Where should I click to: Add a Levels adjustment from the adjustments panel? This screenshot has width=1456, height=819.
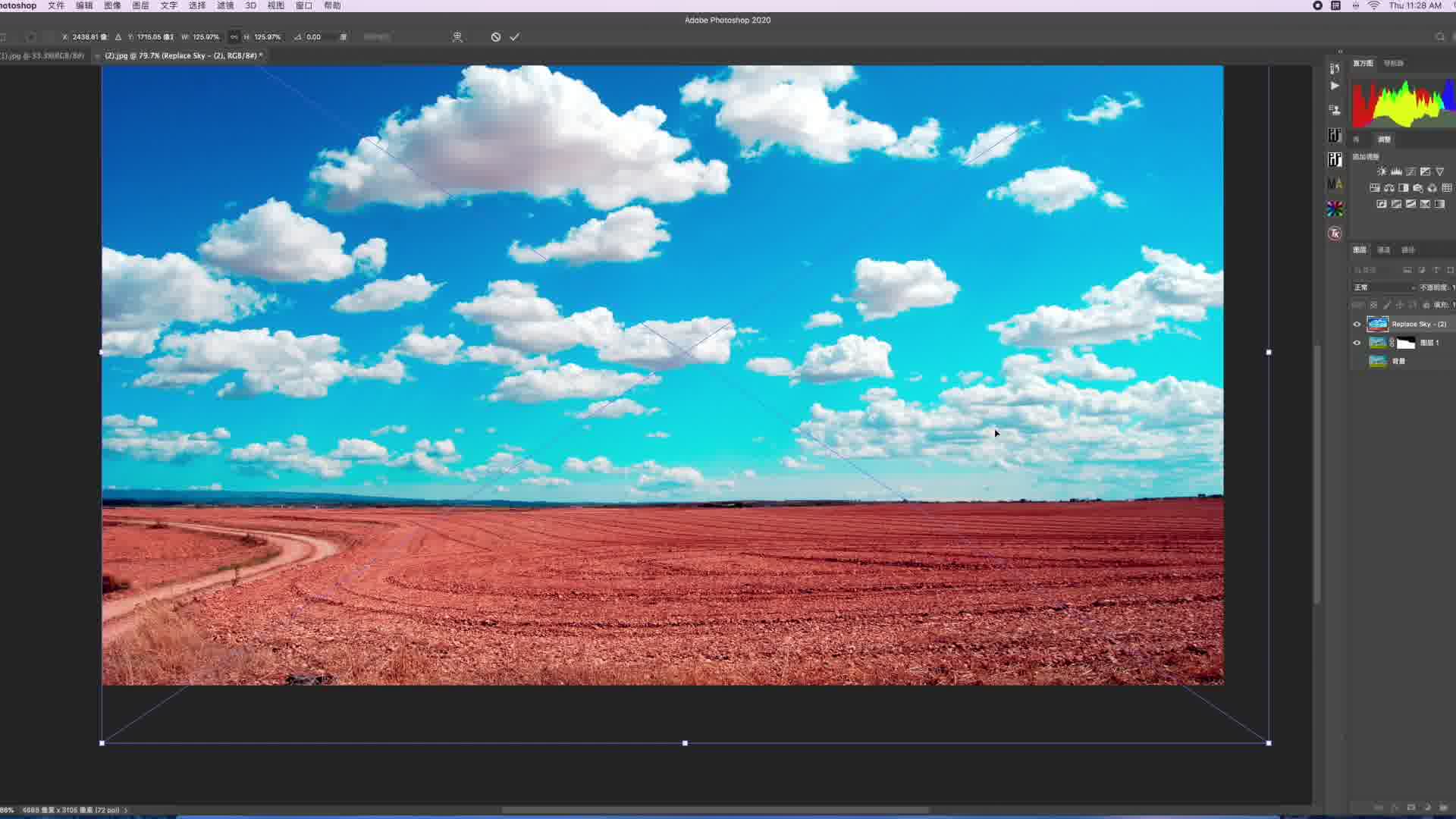tap(1395, 171)
